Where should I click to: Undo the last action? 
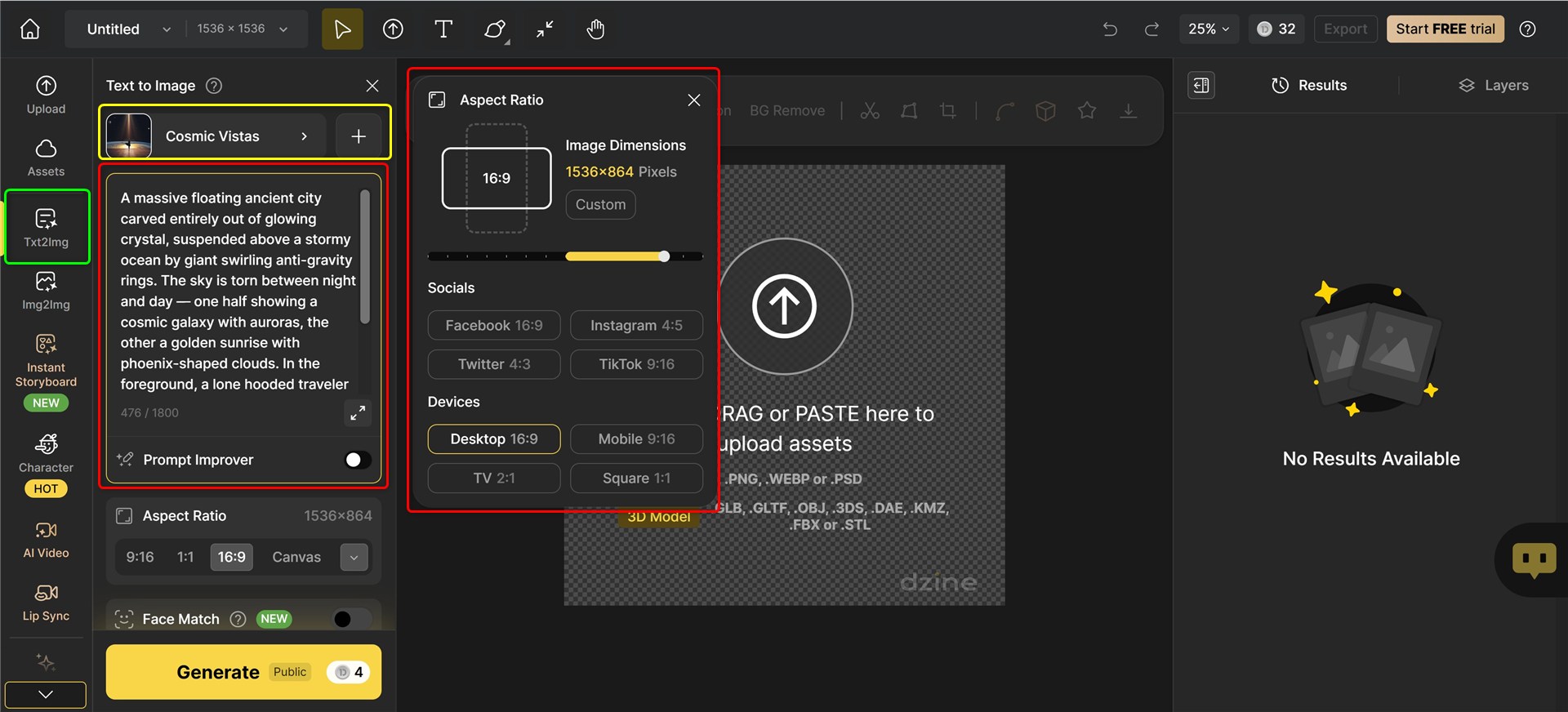click(x=1110, y=29)
